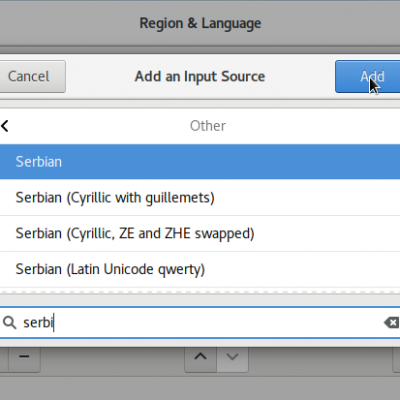Pick Serbian (Cyrillic, ZE and ZHE swapped)
Screen dimensions: 400x400
click(200, 233)
